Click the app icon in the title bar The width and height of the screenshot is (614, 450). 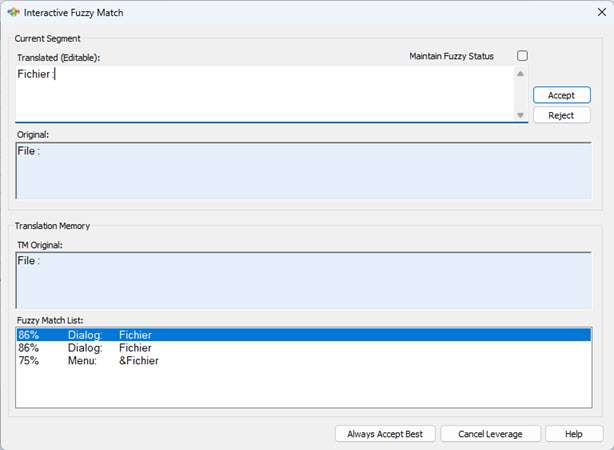click(x=13, y=12)
